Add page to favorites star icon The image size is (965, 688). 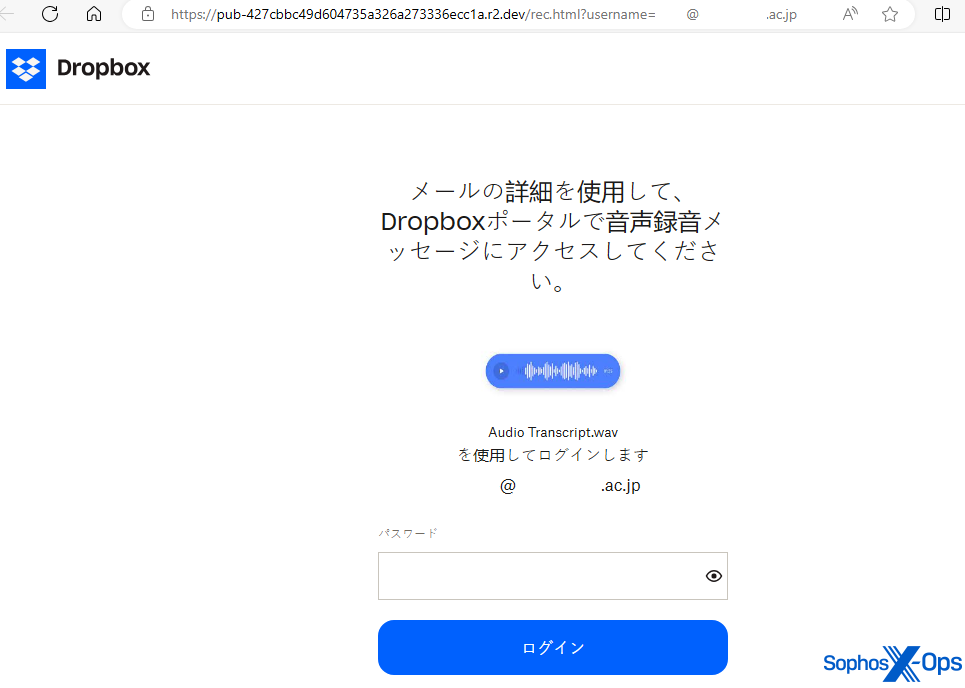[x=889, y=14]
